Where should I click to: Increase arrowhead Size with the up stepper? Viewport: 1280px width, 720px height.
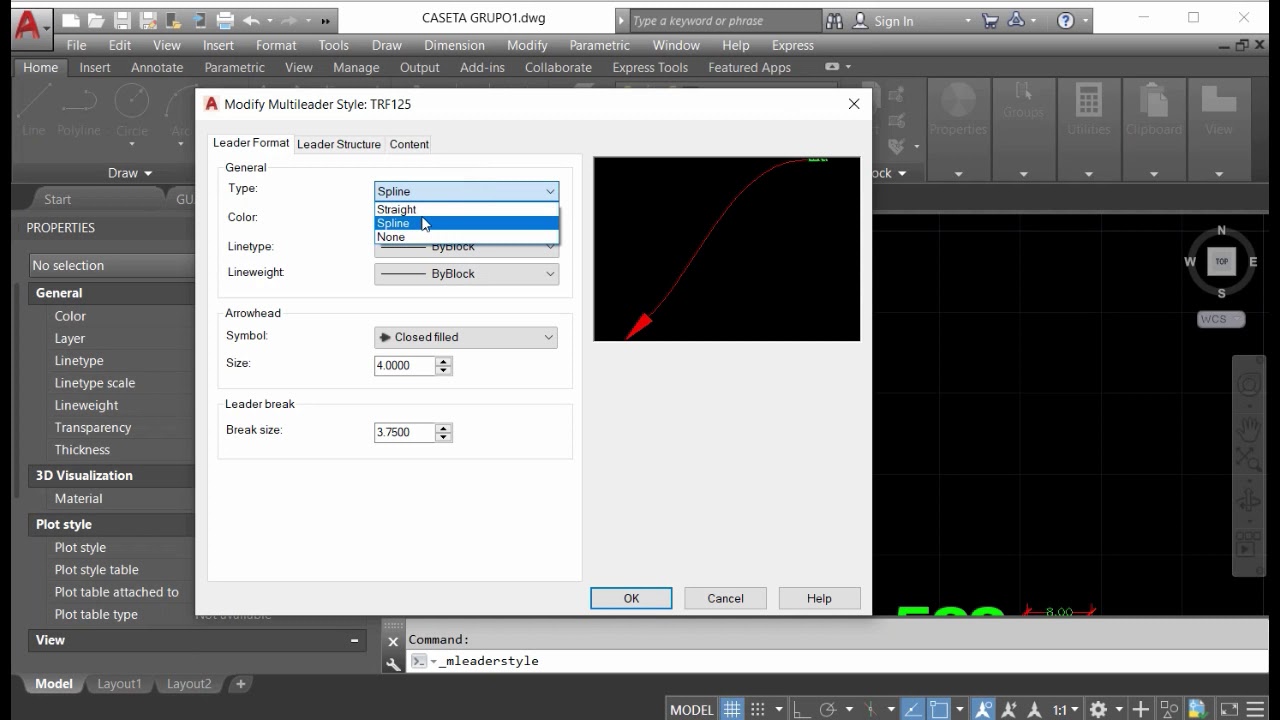pos(444,360)
